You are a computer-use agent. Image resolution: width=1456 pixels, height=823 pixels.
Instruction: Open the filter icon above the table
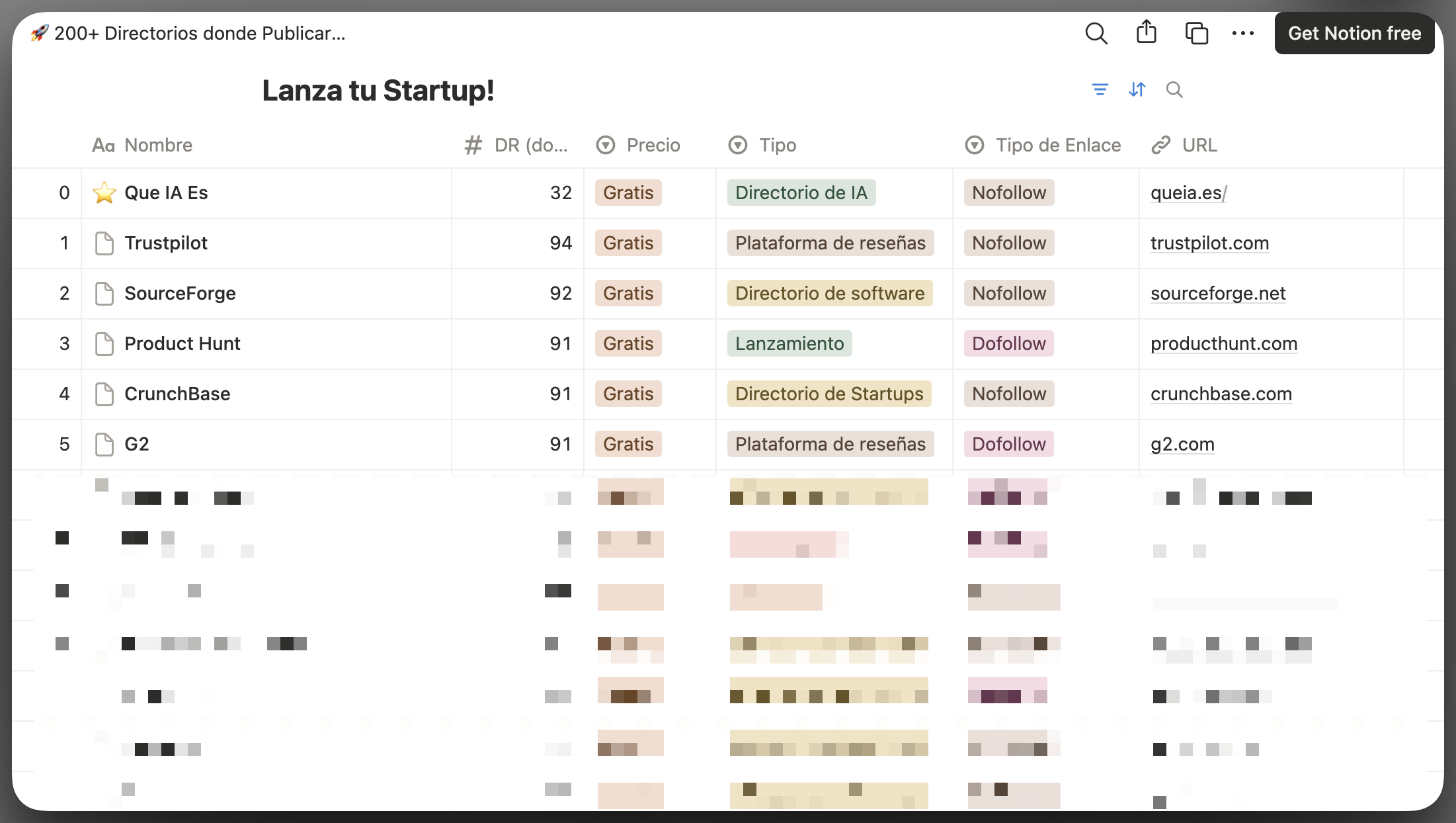1100,89
